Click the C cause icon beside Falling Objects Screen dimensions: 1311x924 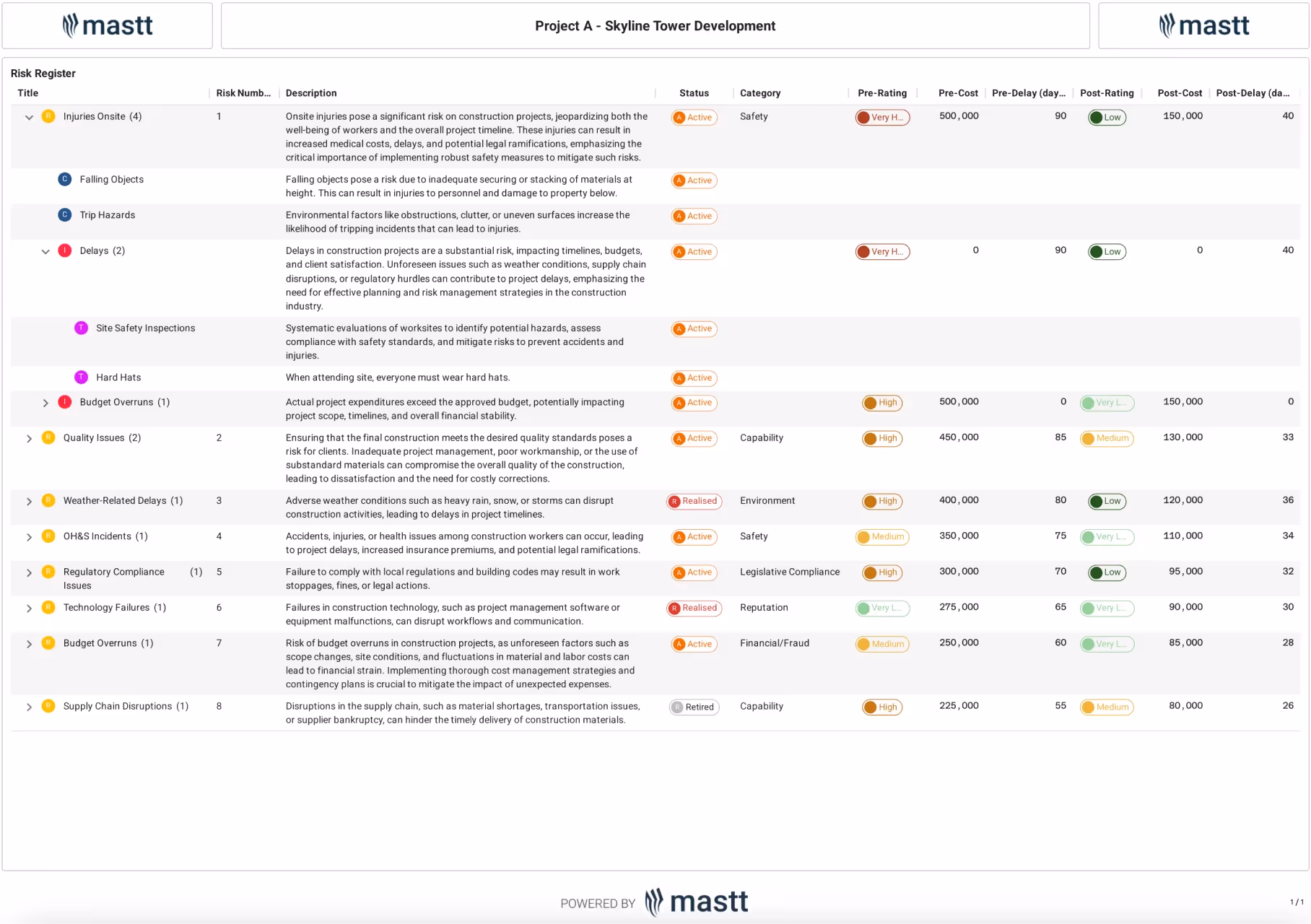pos(65,179)
